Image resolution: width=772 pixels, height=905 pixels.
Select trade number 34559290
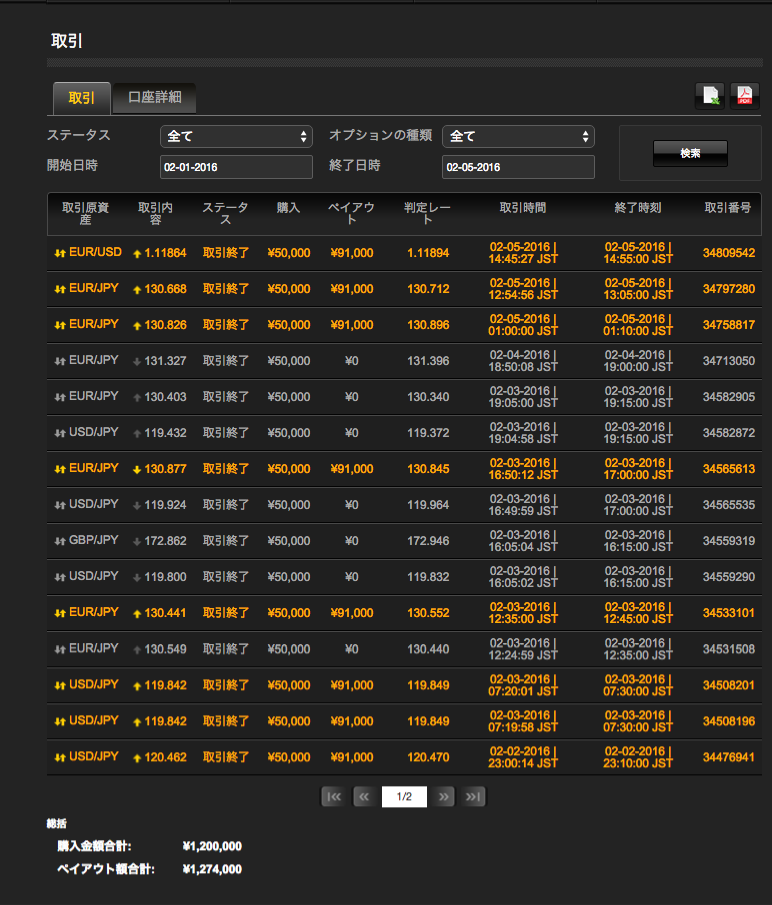(729, 577)
